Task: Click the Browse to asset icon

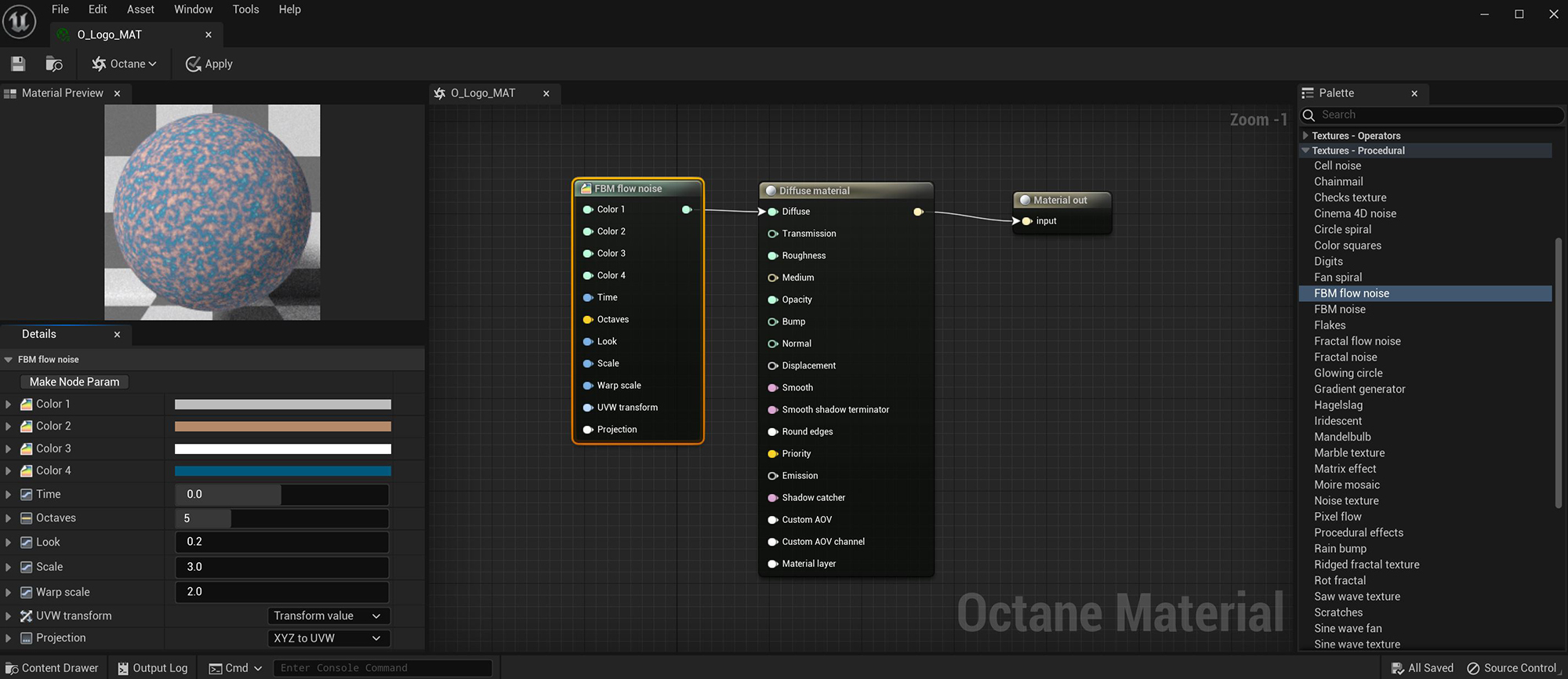Action: 54,64
